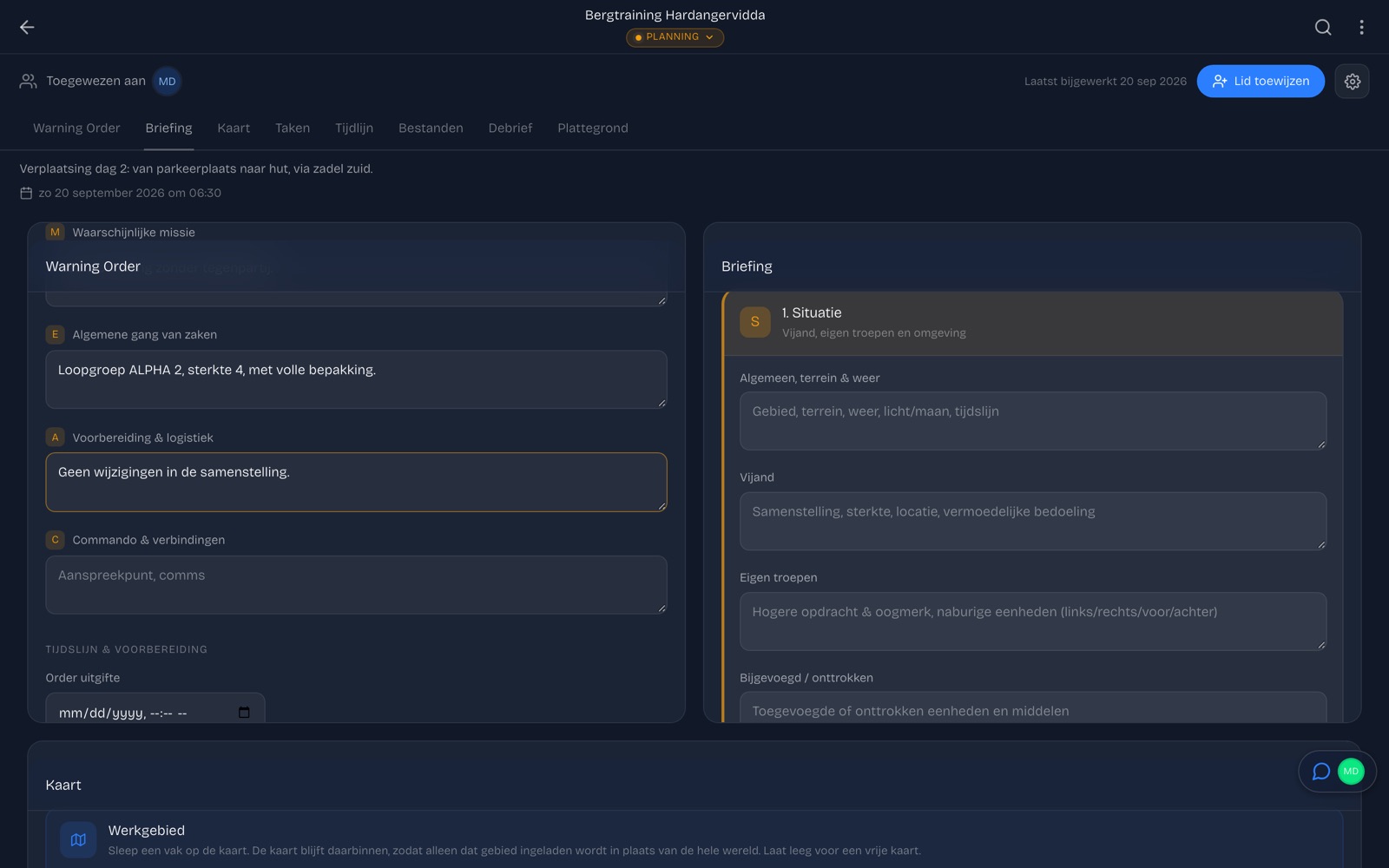
Task: Click the Algemene gang van zaken text area
Action: click(x=356, y=379)
